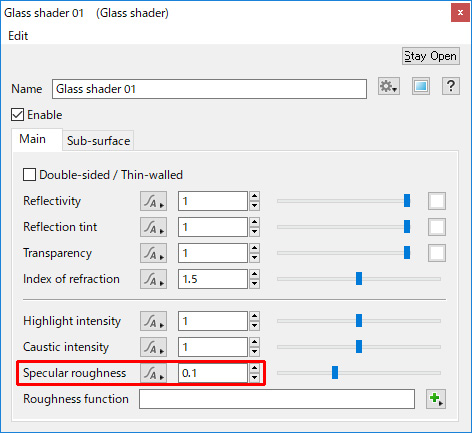Uncheck the Enable checkbox

pyautogui.click(x=17, y=115)
